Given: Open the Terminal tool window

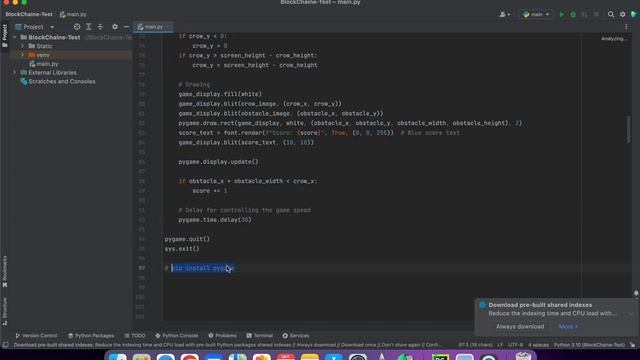Looking at the screenshot, I should pyautogui.click(x=260, y=336).
